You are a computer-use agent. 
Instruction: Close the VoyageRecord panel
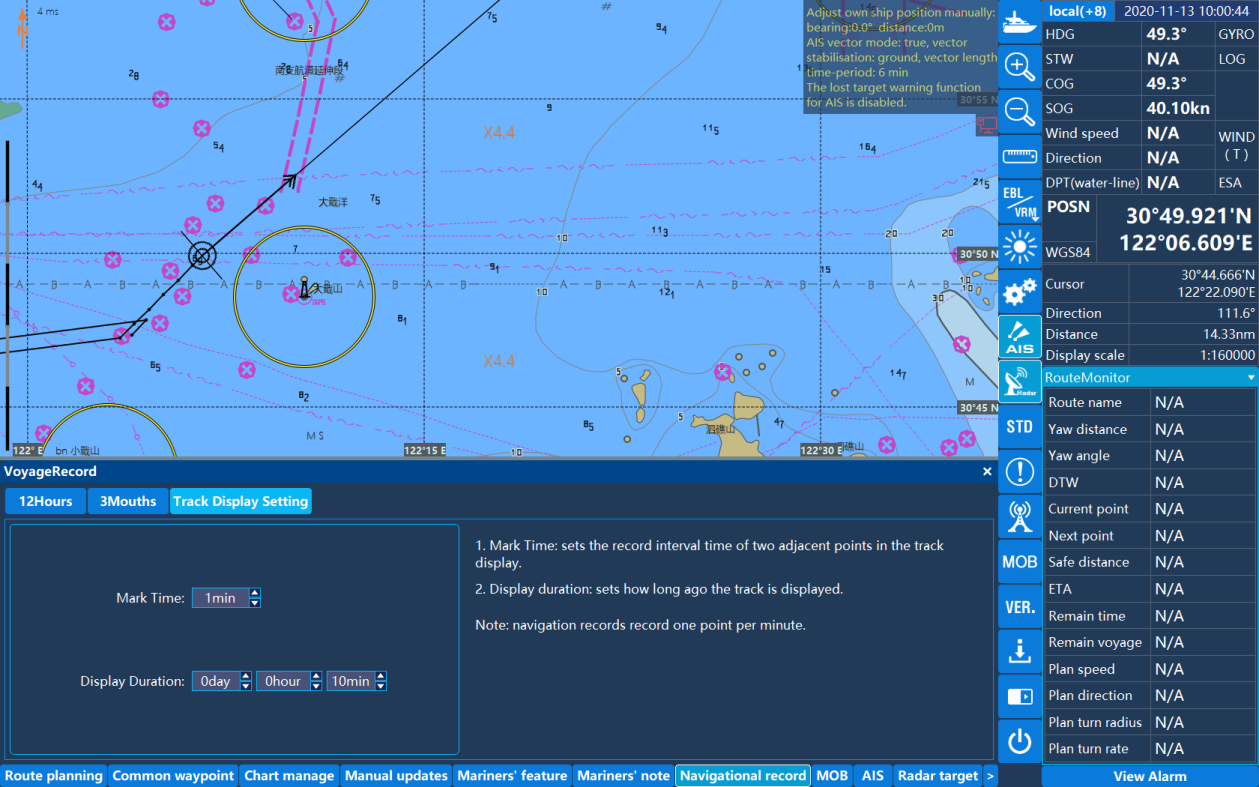point(987,471)
